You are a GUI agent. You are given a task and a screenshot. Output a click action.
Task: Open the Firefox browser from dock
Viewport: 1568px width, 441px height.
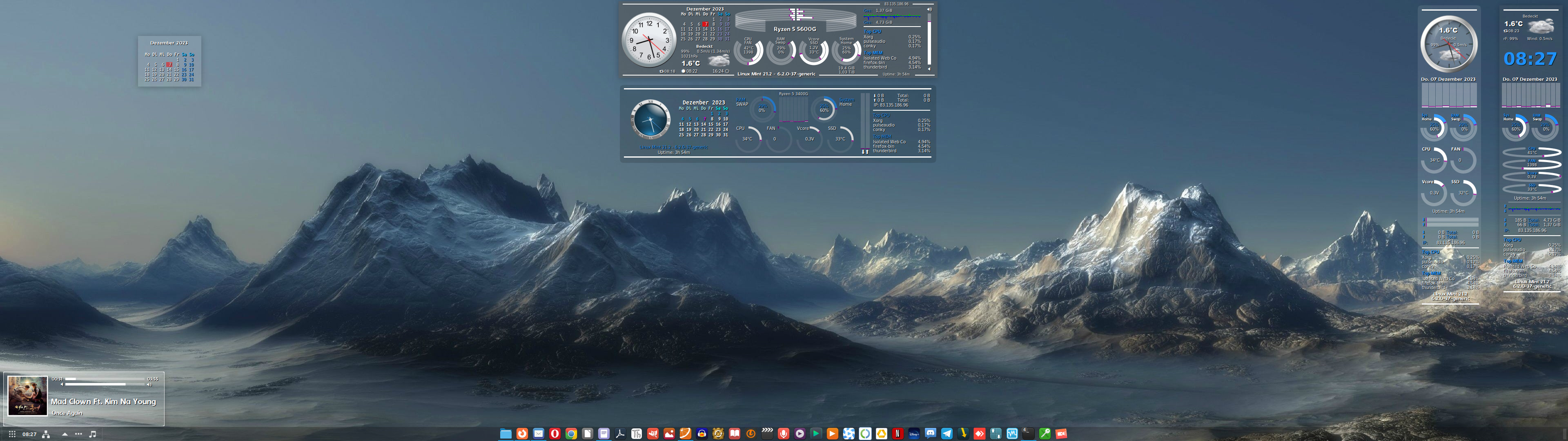pos(522,434)
